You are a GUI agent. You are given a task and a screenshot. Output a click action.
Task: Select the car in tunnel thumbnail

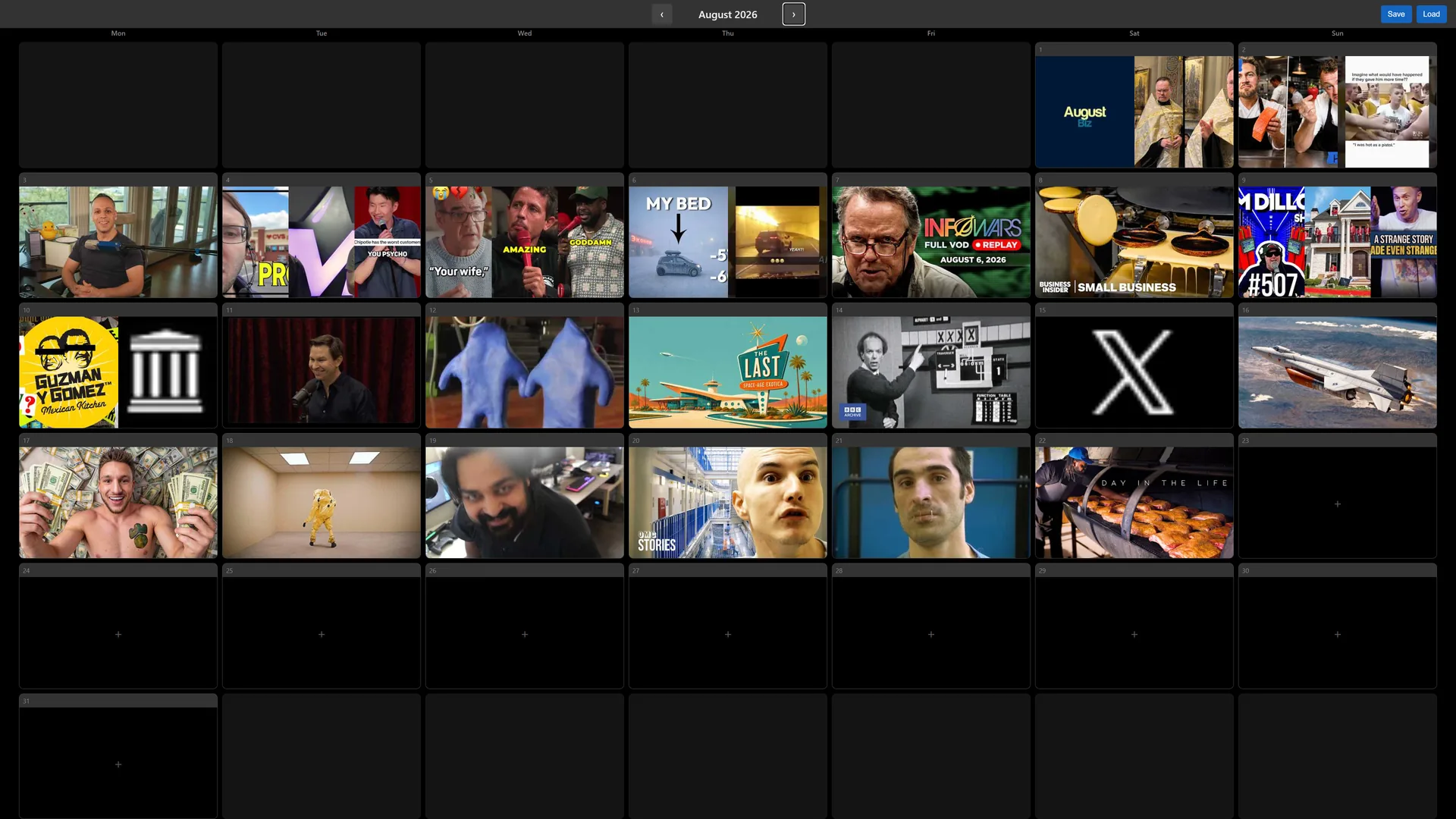(x=777, y=242)
